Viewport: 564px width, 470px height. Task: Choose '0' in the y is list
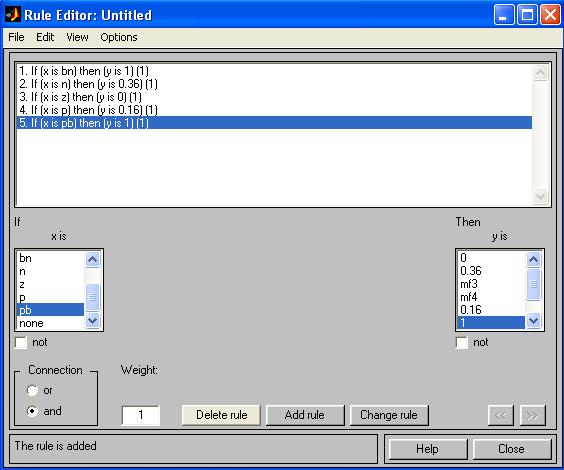point(491,258)
